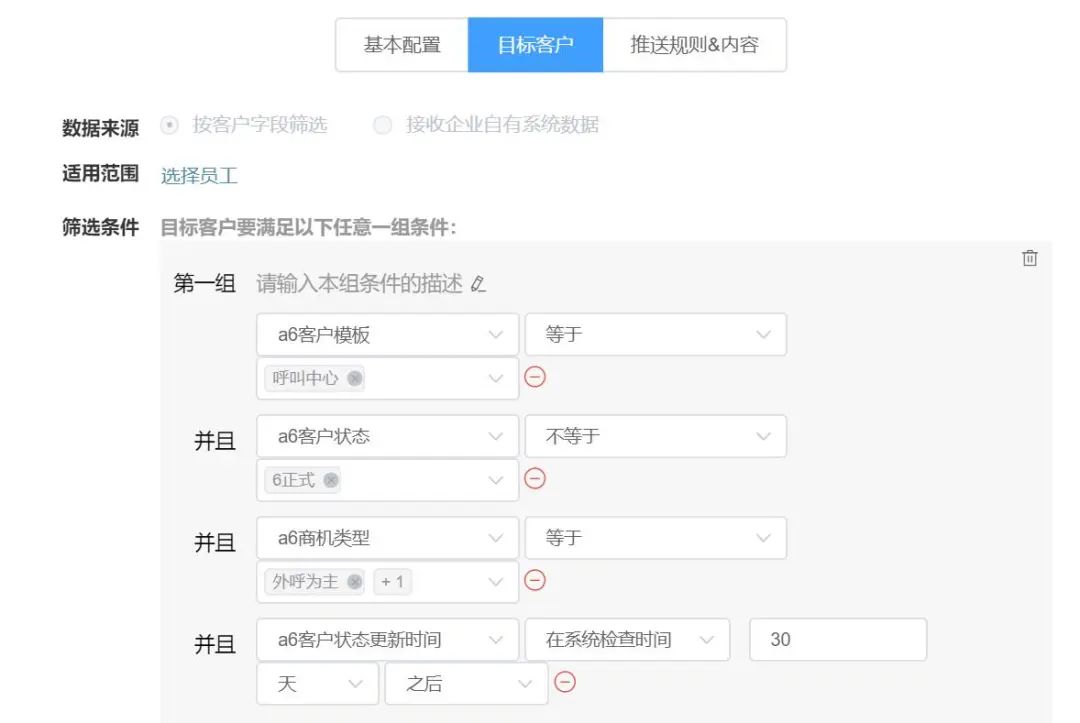Open the 天 unit dropdown
This screenshot has width=1080, height=723.
coord(317,684)
